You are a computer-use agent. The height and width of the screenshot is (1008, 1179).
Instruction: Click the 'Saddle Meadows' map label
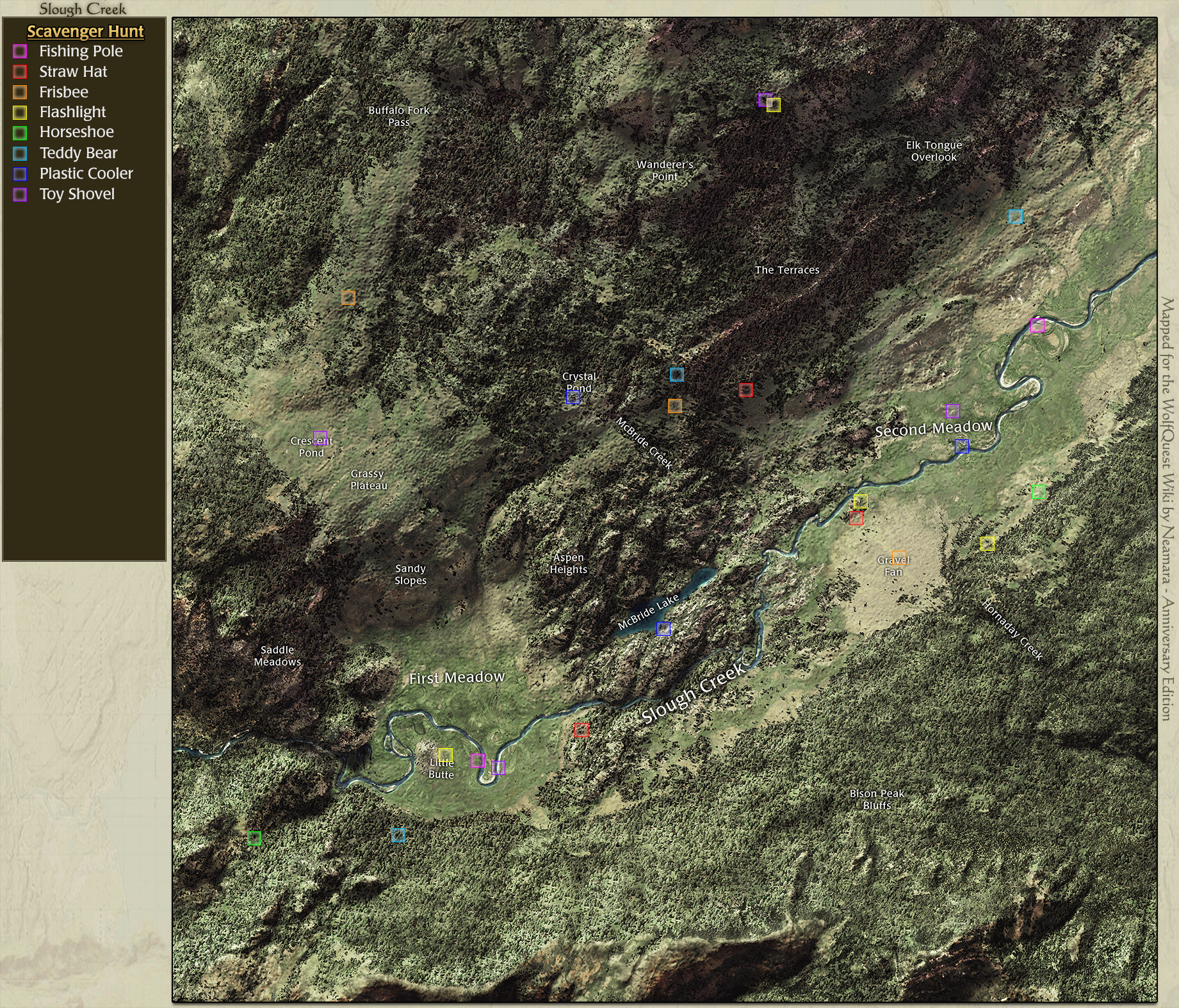277,656
